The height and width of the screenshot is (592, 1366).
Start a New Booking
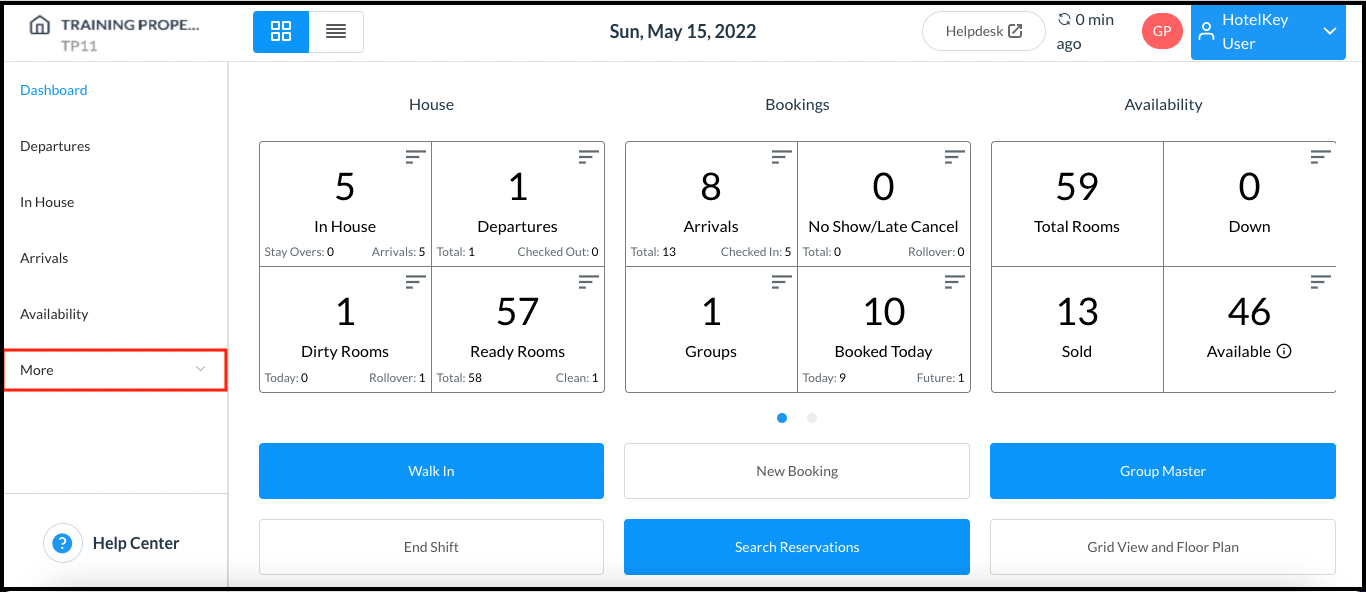coord(796,470)
